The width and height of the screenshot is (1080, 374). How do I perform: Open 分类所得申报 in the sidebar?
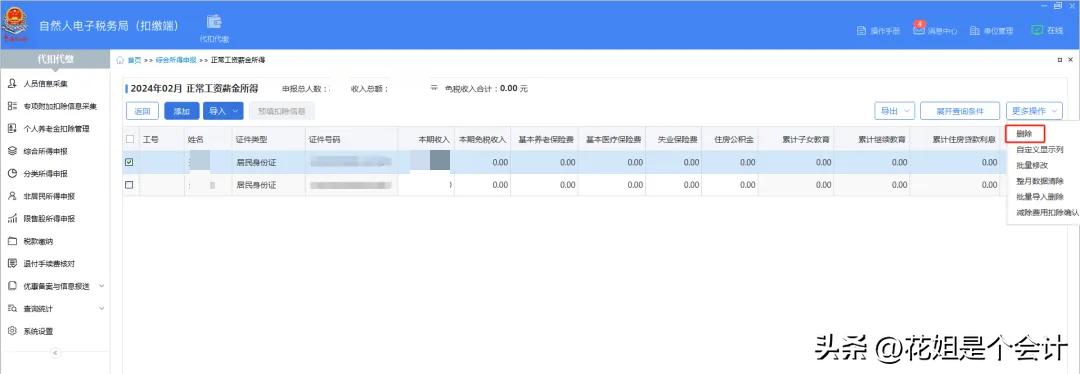45,174
